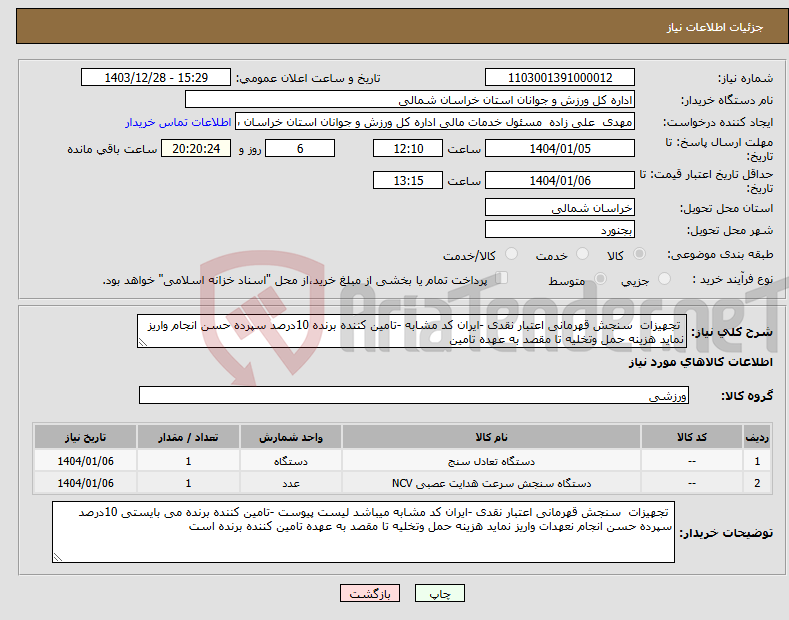Click the تعداد / مقدار column header
The height and width of the screenshot is (620, 789).
[x=188, y=437]
